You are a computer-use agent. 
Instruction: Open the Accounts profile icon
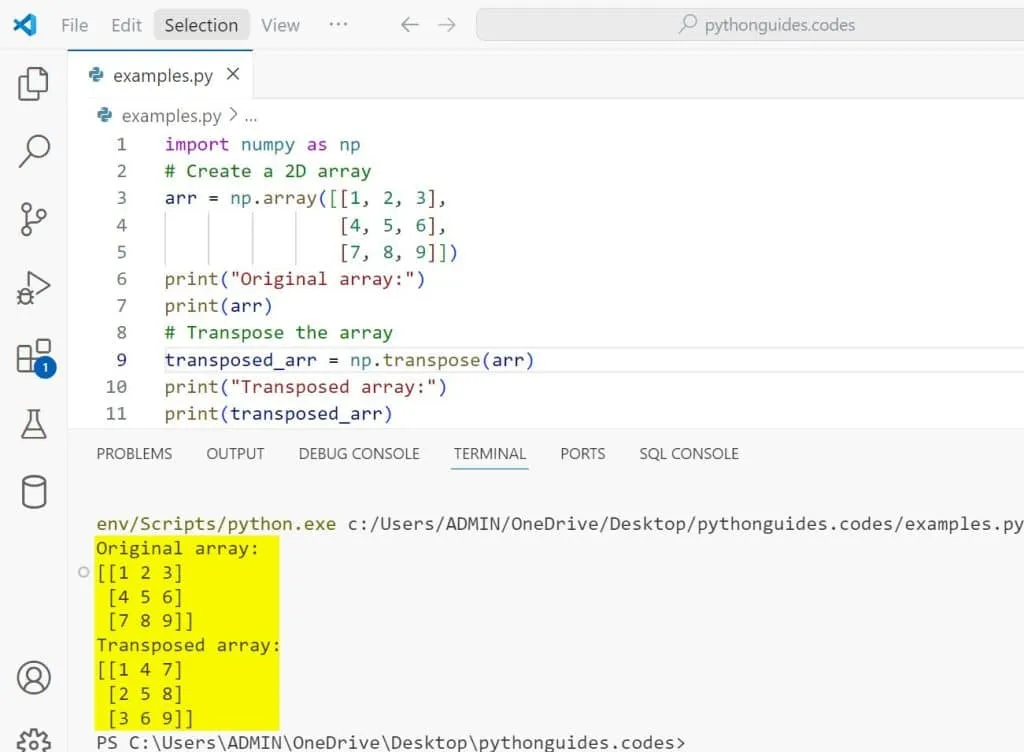pyautogui.click(x=33, y=678)
